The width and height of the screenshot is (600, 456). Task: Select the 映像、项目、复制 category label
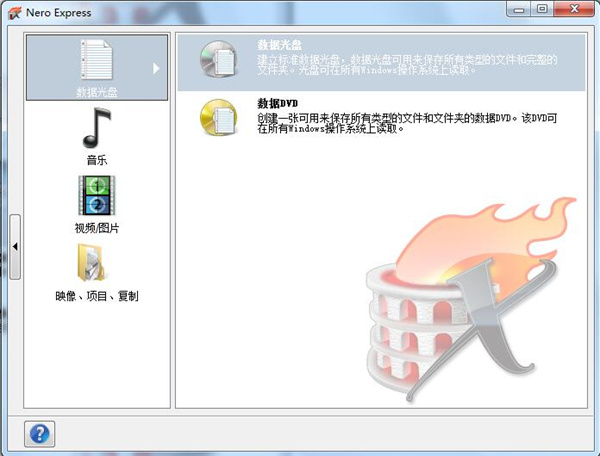pos(97,296)
